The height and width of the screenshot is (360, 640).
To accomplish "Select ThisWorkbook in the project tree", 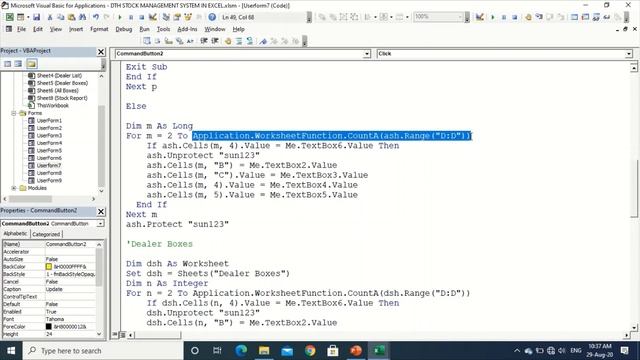I will 53,105.
